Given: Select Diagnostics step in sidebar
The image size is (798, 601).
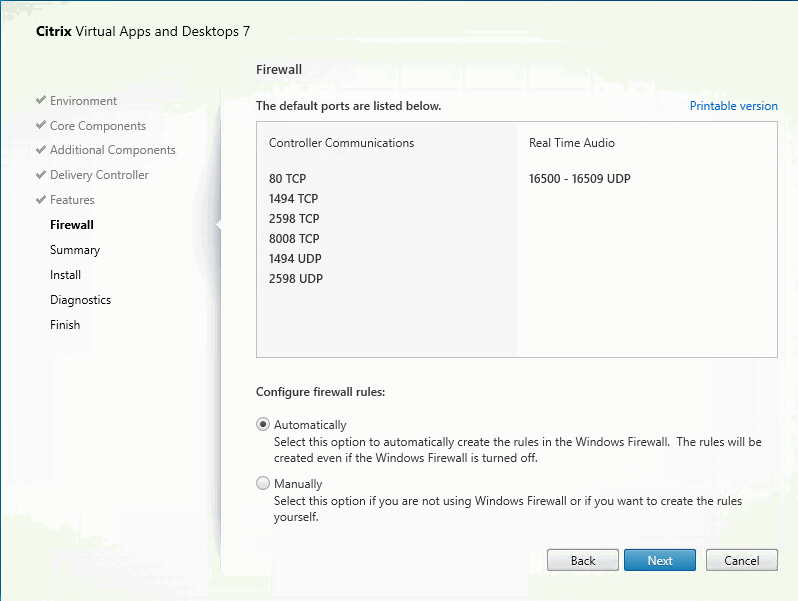Looking at the screenshot, I should pos(80,300).
